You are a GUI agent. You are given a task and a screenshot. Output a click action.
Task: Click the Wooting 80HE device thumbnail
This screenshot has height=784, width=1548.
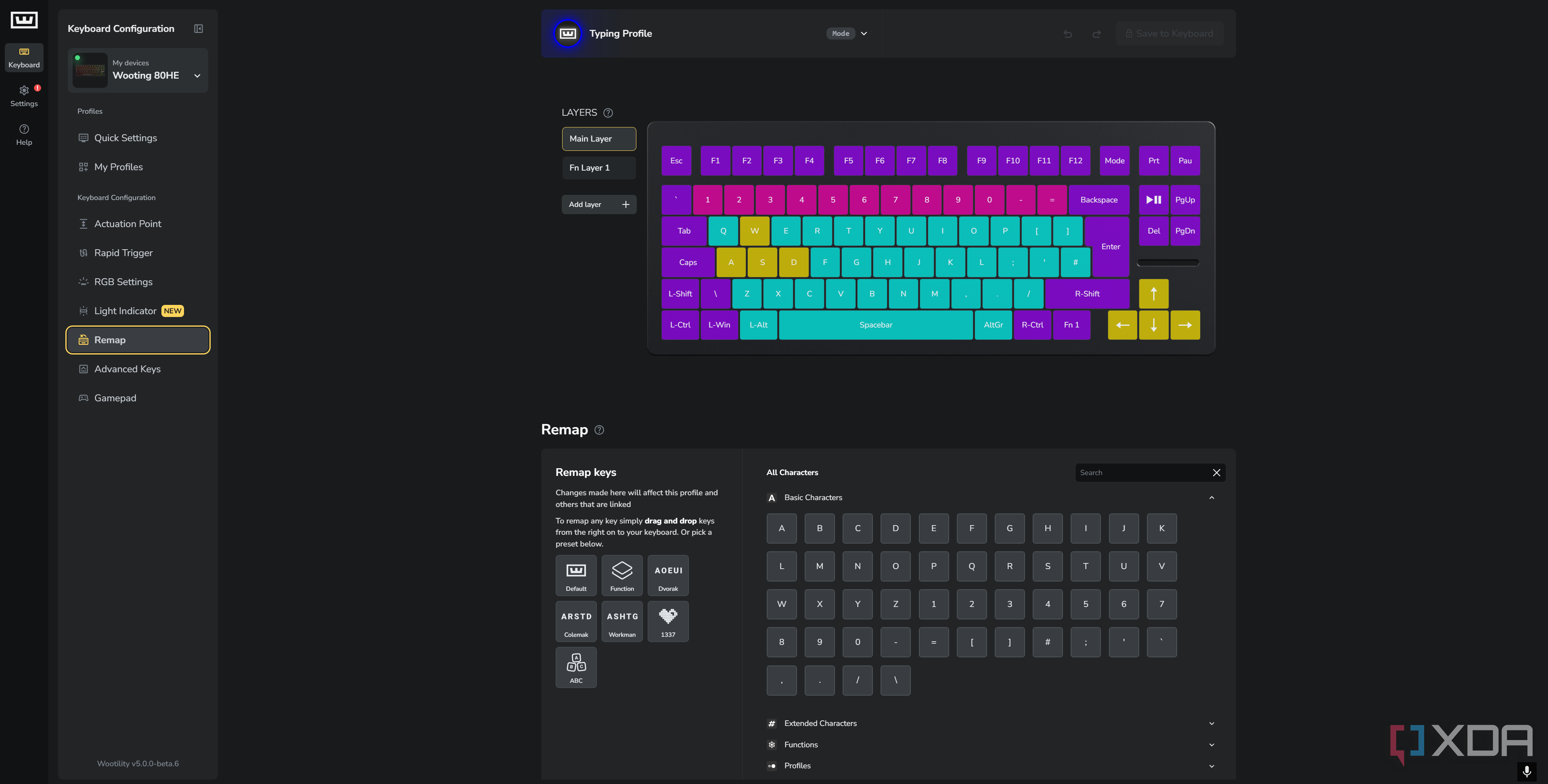[x=90, y=70]
